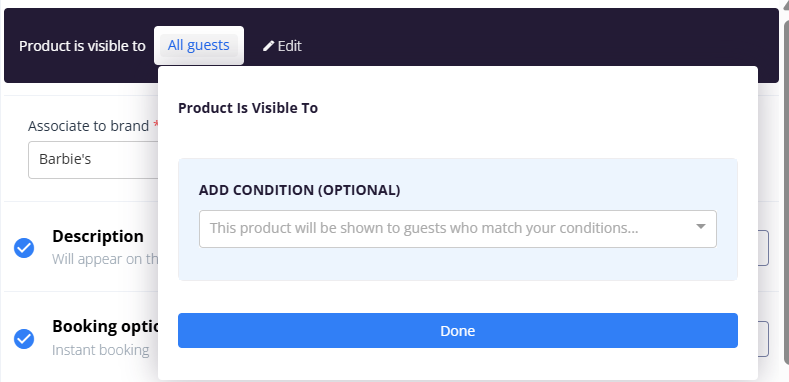Select the Description section heading

[98, 236]
